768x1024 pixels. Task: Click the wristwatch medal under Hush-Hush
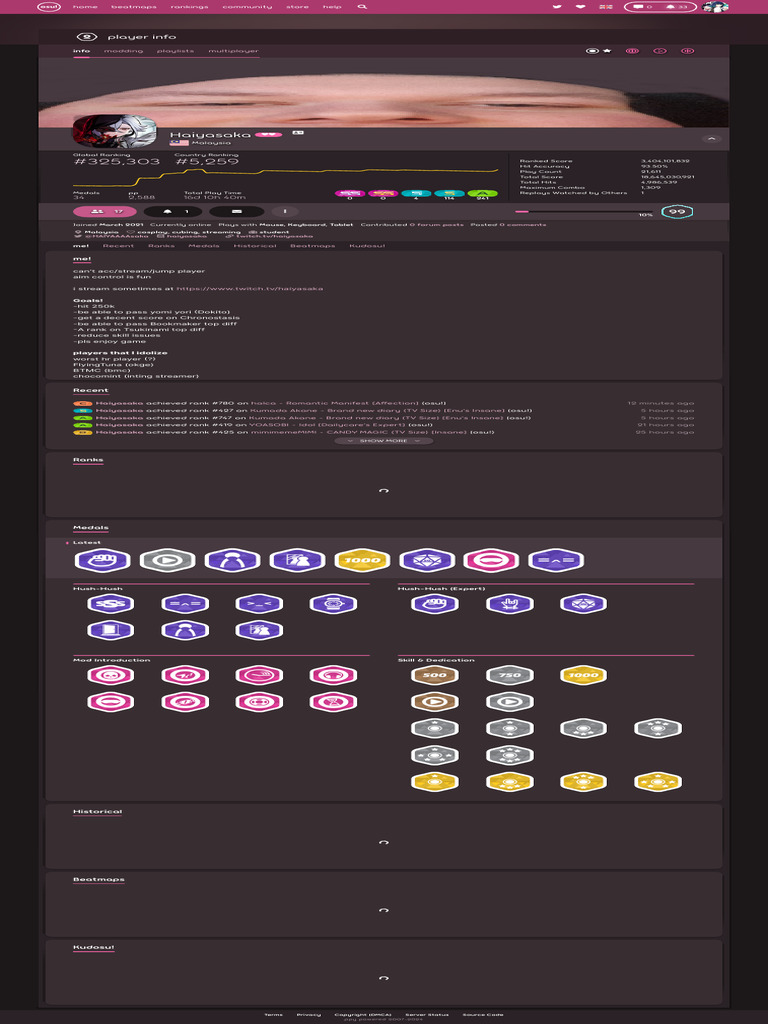(x=333, y=603)
